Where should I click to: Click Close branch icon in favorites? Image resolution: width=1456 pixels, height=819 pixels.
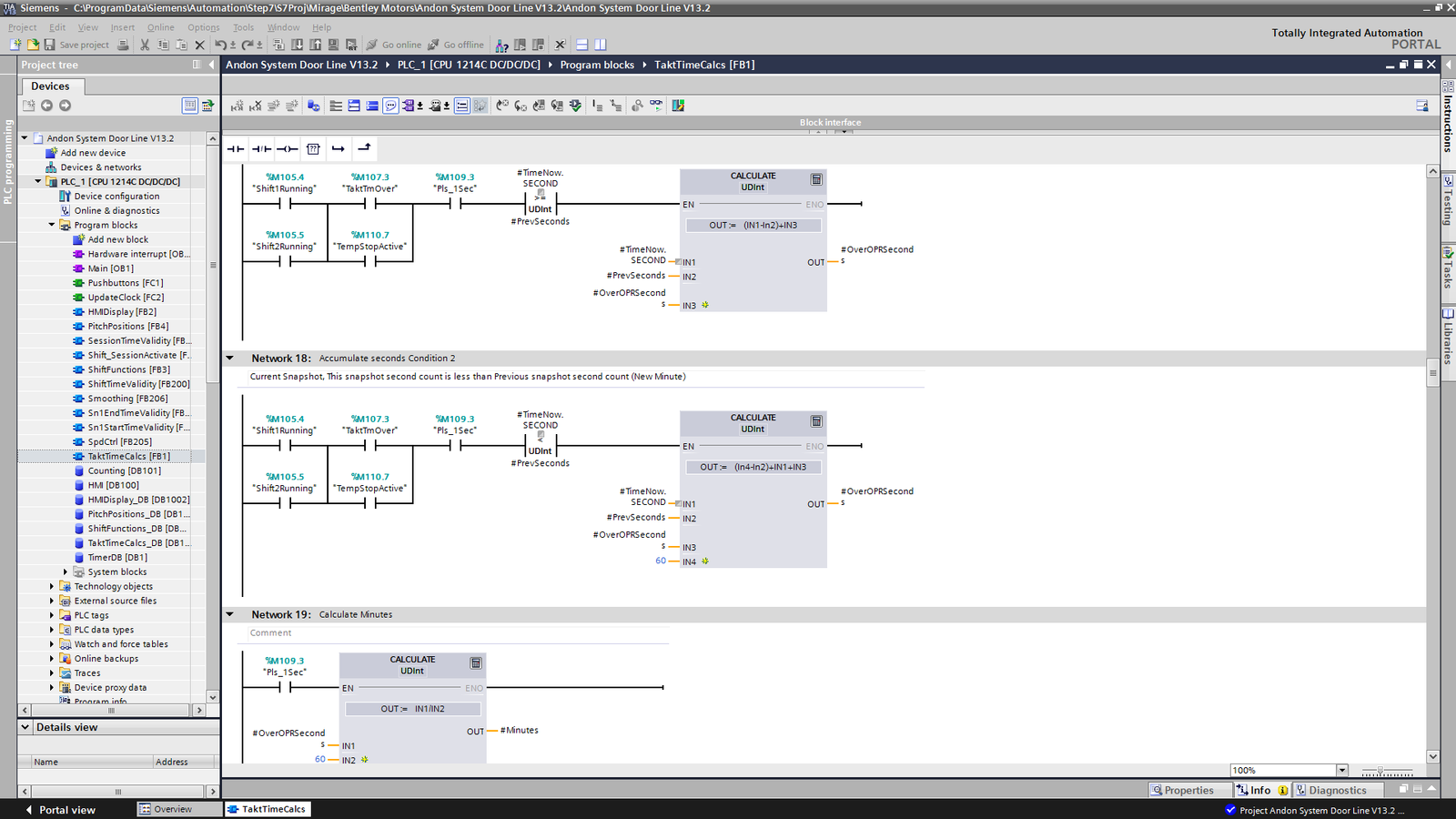(364, 148)
